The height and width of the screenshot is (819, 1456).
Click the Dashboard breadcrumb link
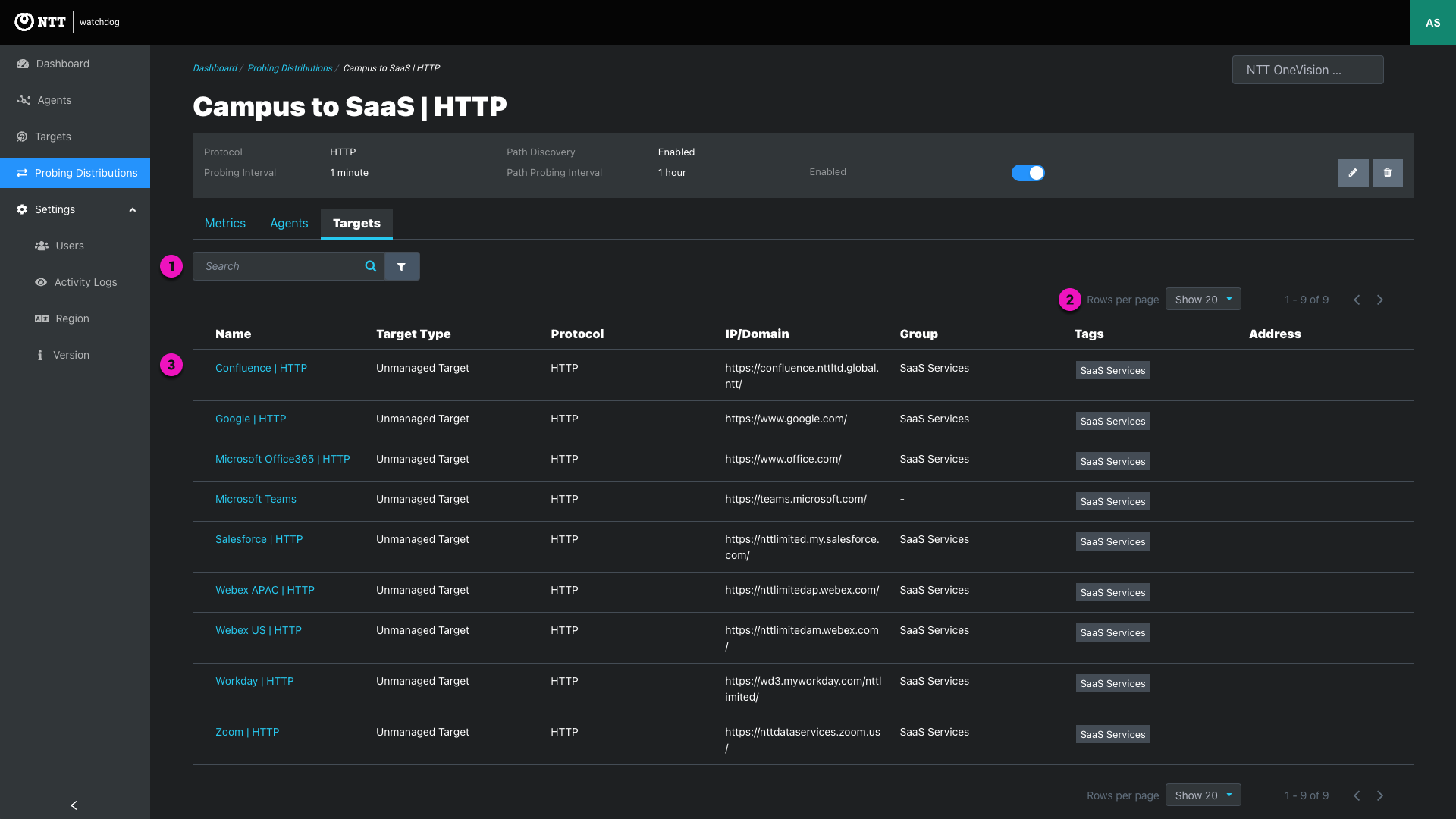(215, 68)
